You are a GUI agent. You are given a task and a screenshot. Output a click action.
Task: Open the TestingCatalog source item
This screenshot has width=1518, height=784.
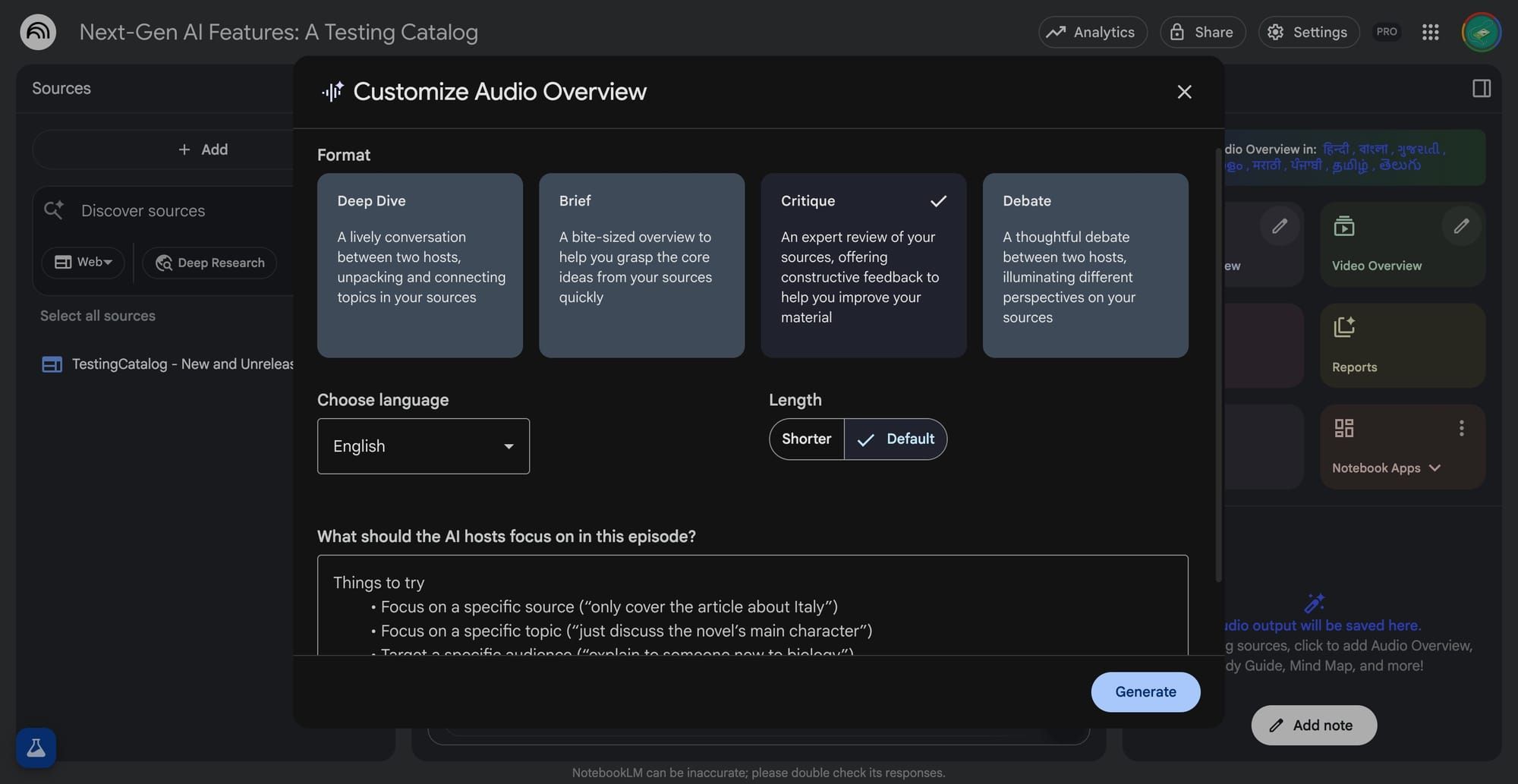[x=167, y=364]
